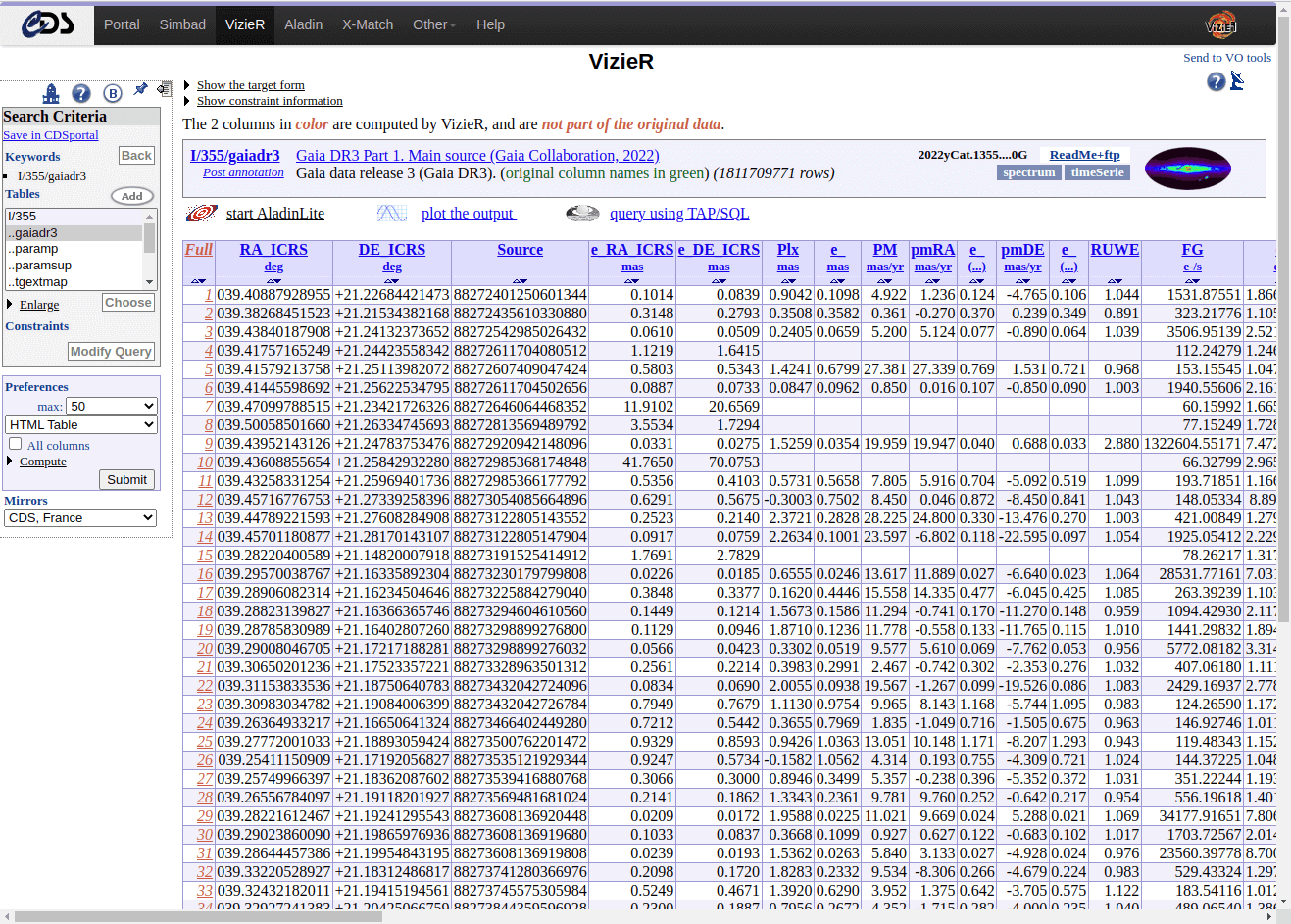Click sort arrows under the DE_ICRS column
The image size is (1291, 924).
[392, 281]
